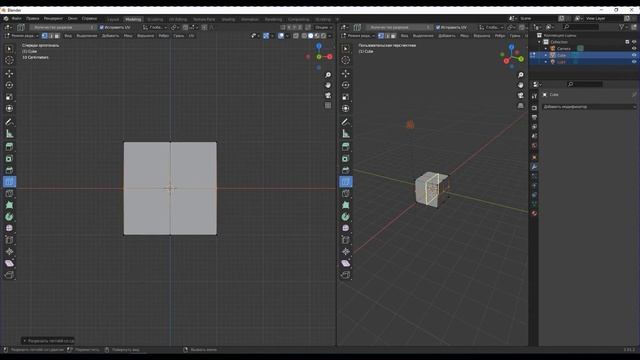Viewport: 640px width, 360px height.
Task: Select the Cube row in outliner
Action: pos(584,55)
